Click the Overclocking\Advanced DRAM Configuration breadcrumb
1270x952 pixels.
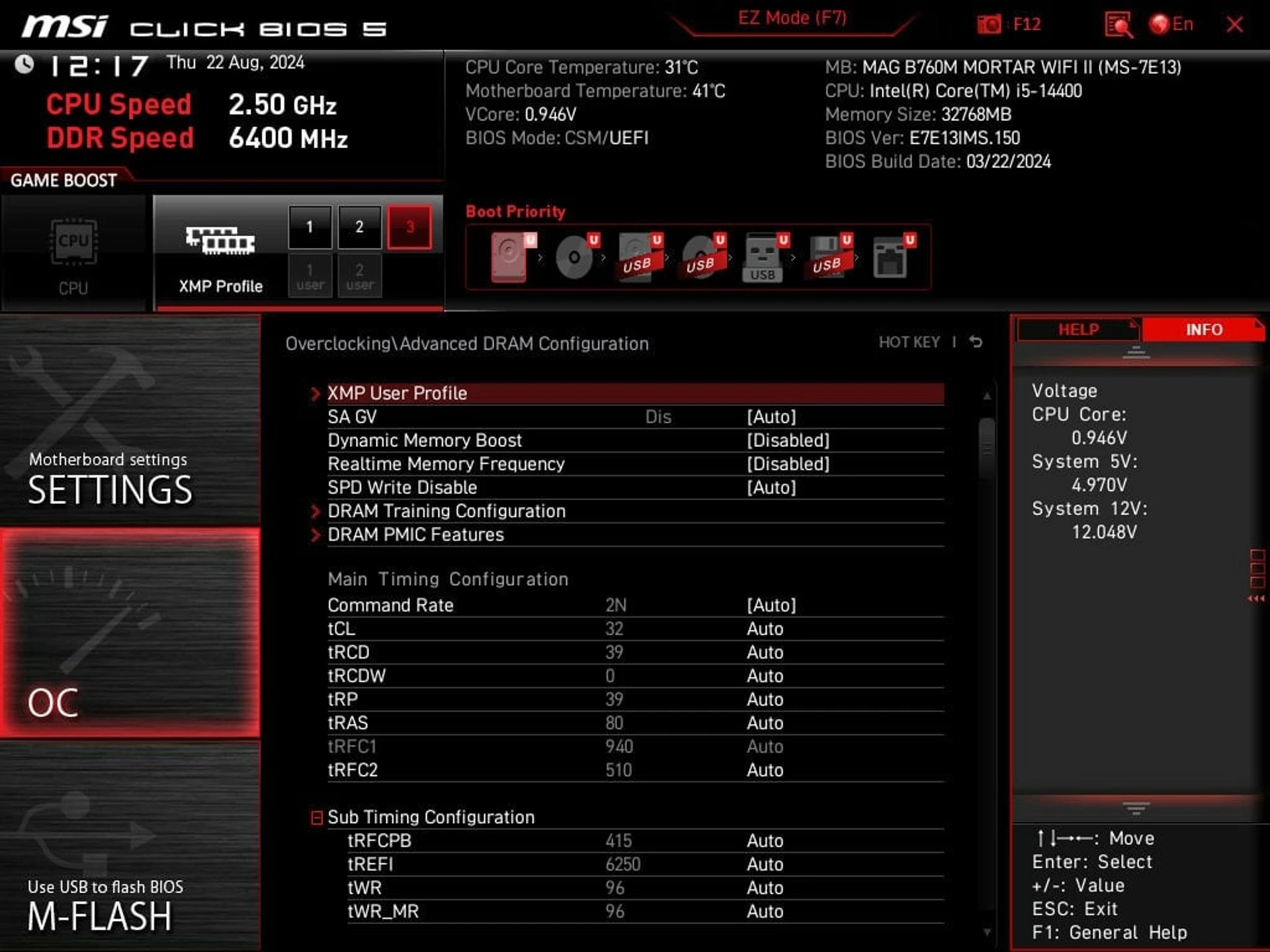[467, 344]
